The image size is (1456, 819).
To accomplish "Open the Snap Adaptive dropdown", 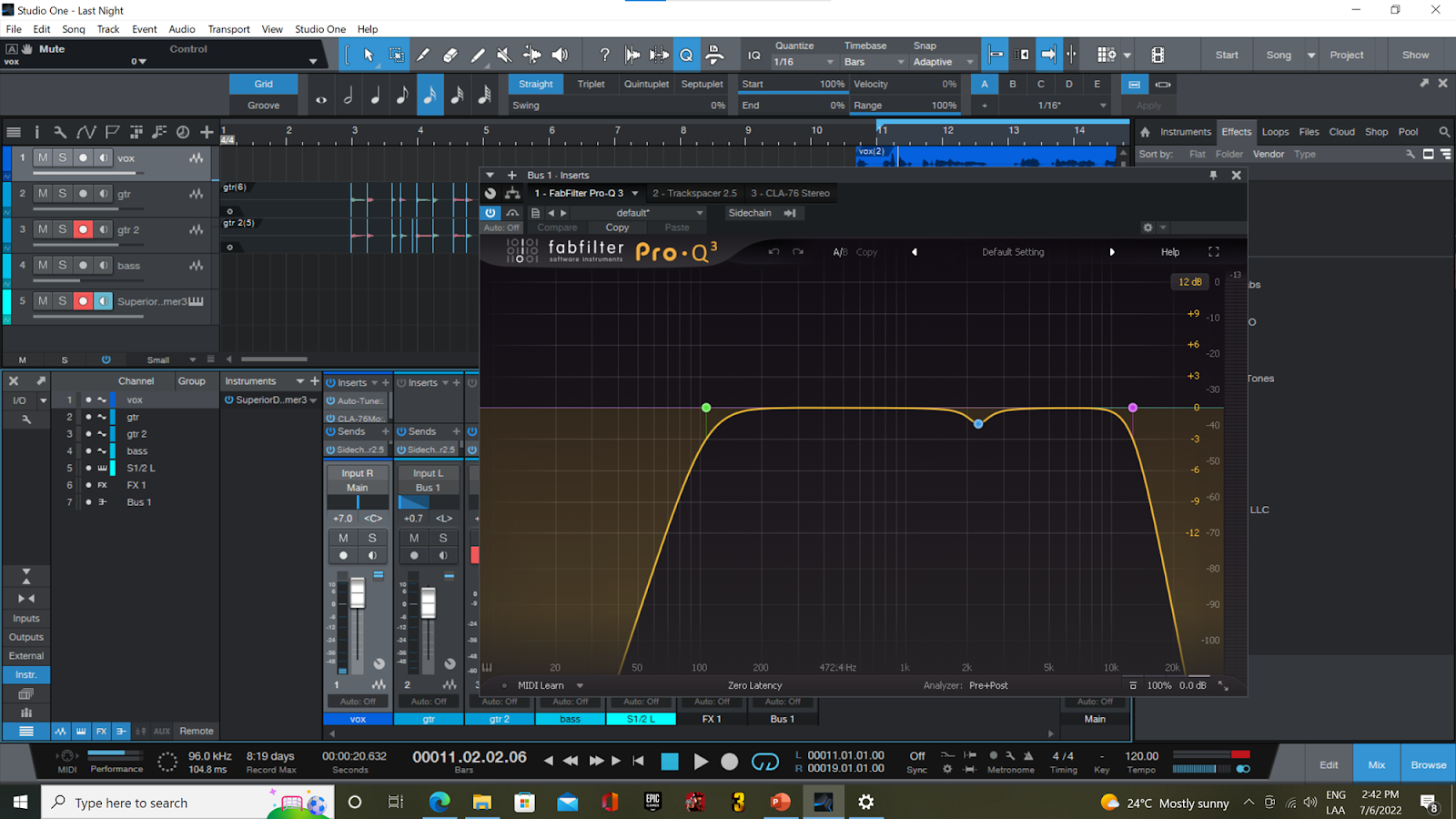I will (x=943, y=62).
